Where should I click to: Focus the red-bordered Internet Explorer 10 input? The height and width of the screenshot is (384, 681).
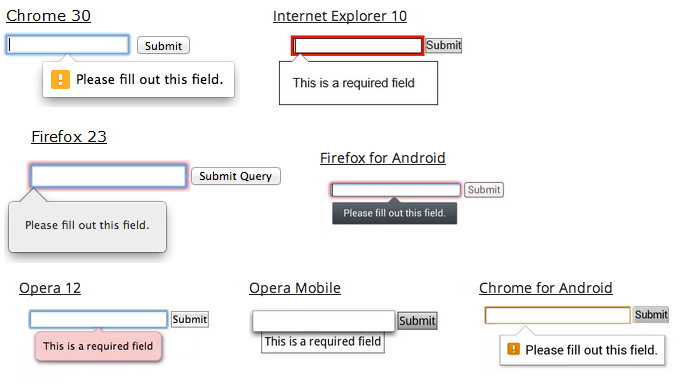[357, 46]
